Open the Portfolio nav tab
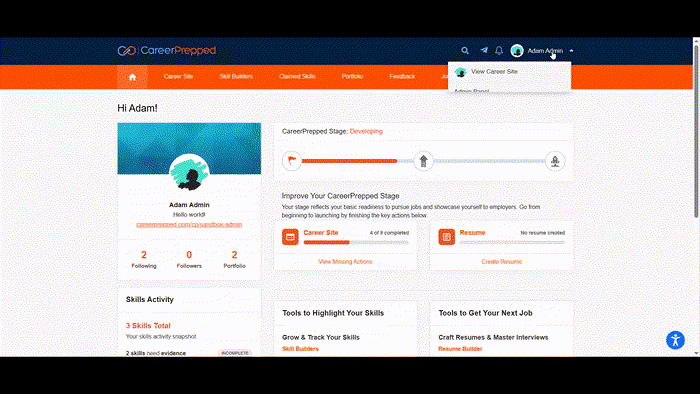The width and height of the screenshot is (700, 394). [352, 76]
